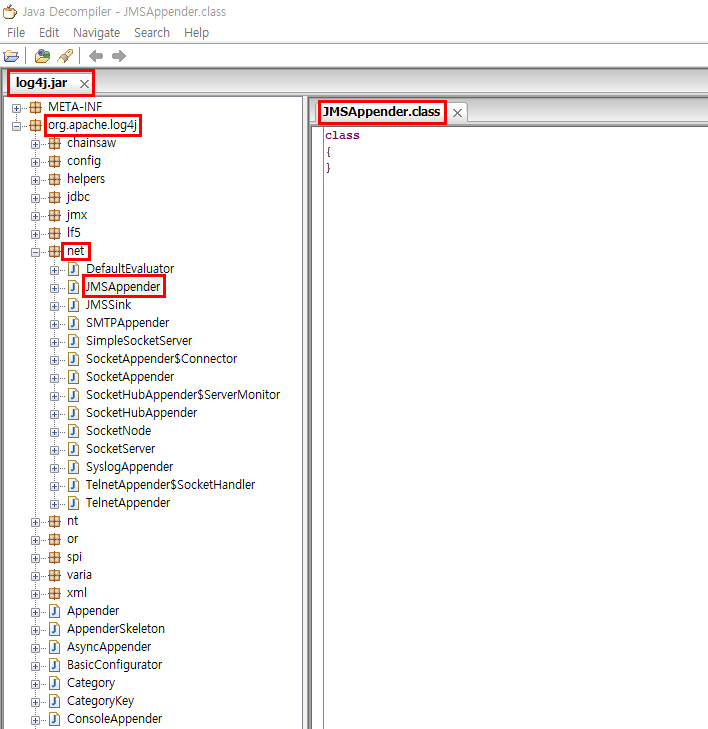Click the DefaultEvaluator class file icon

(x=73, y=269)
